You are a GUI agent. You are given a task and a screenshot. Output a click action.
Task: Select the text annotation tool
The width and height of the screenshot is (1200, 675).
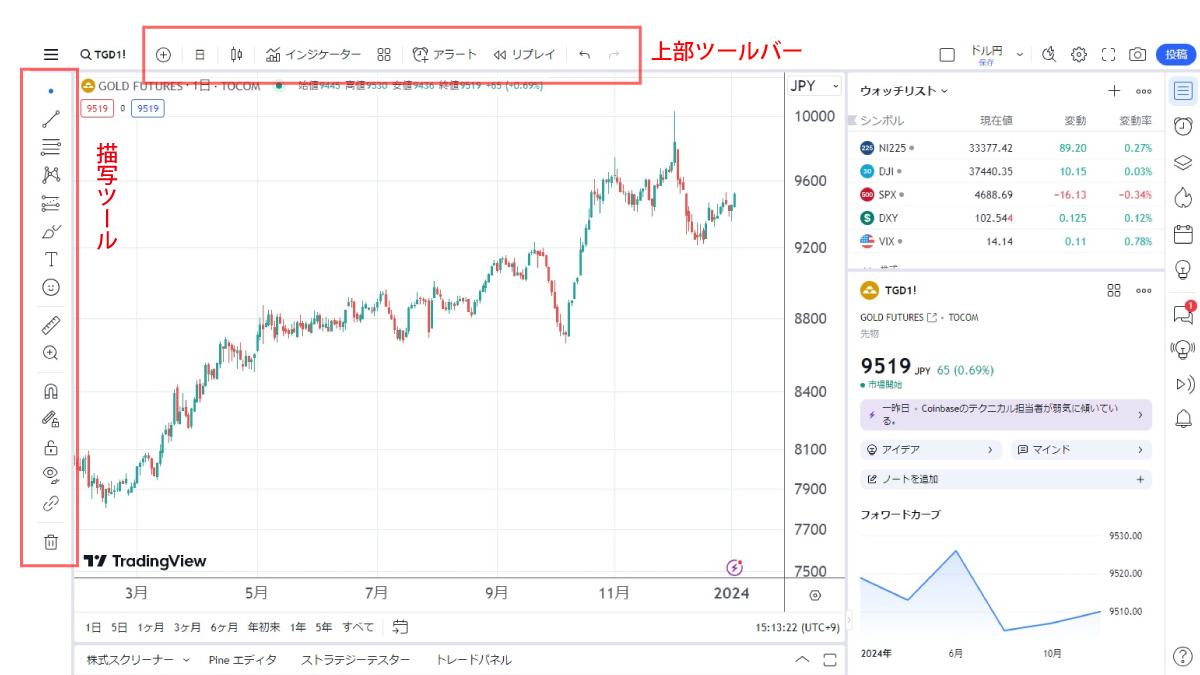tap(51, 259)
